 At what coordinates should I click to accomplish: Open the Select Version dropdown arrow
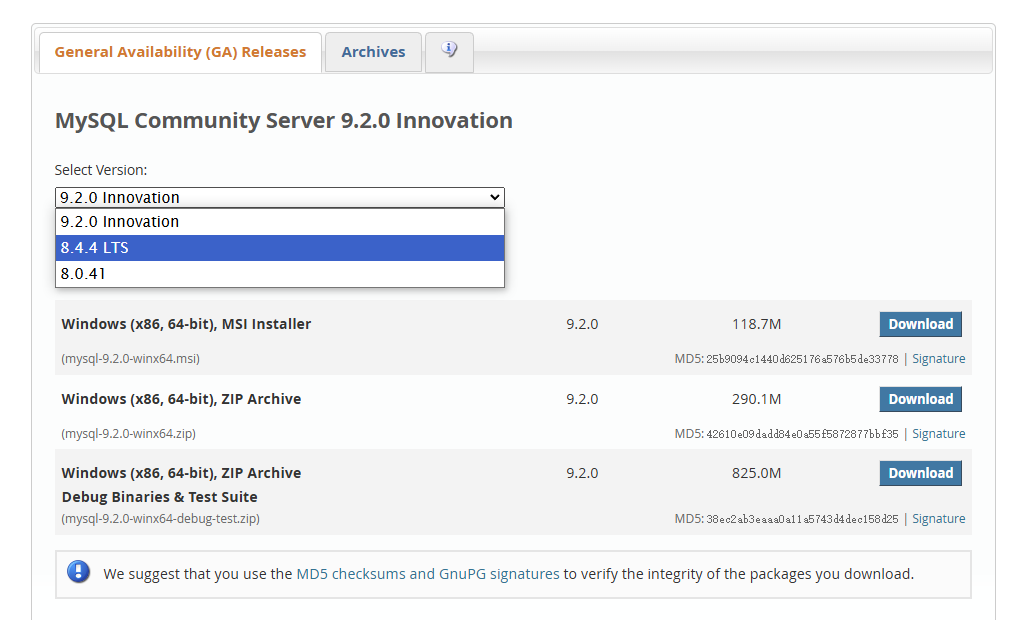pyautogui.click(x=495, y=197)
